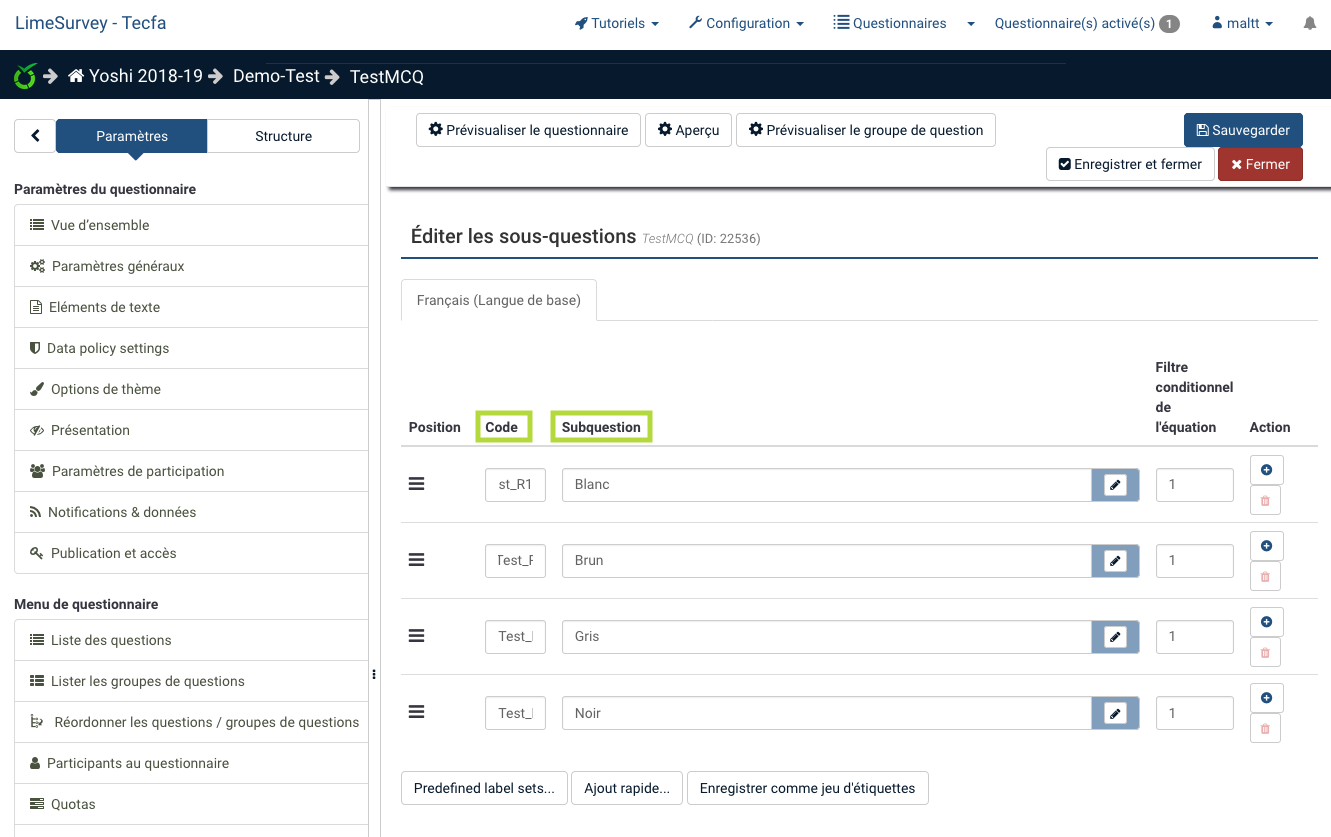Image resolution: width=1331 pixels, height=837 pixels.
Task: Expand the Questionnaires caret arrow
Action: pyautogui.click(x=971, y=24)
